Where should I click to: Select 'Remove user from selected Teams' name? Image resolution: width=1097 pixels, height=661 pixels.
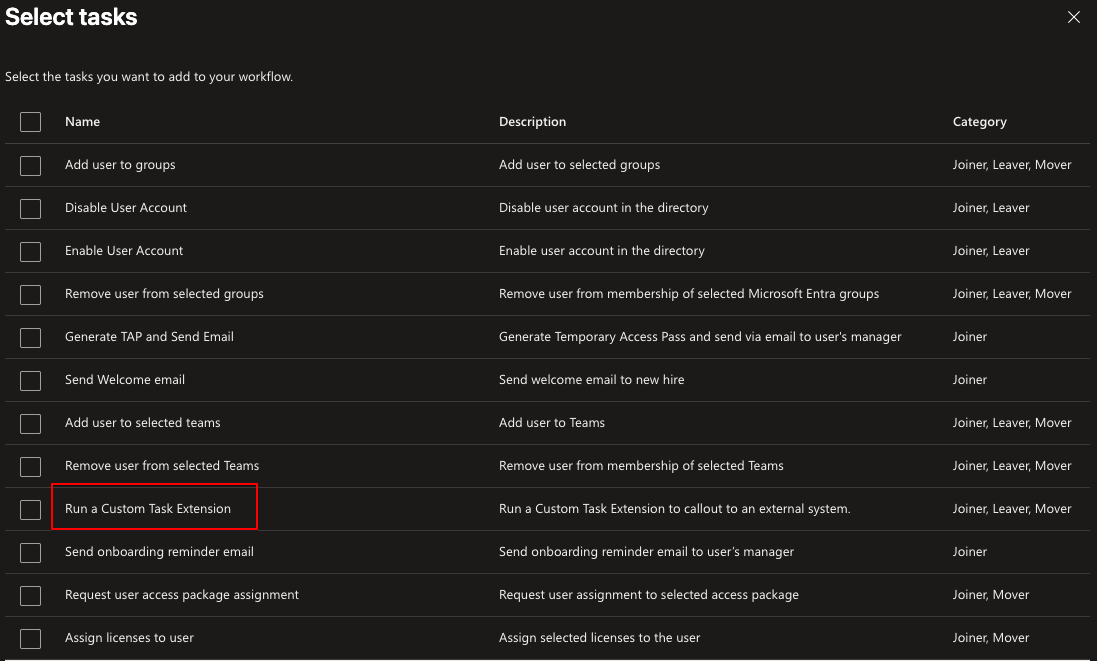click(162, 466)
